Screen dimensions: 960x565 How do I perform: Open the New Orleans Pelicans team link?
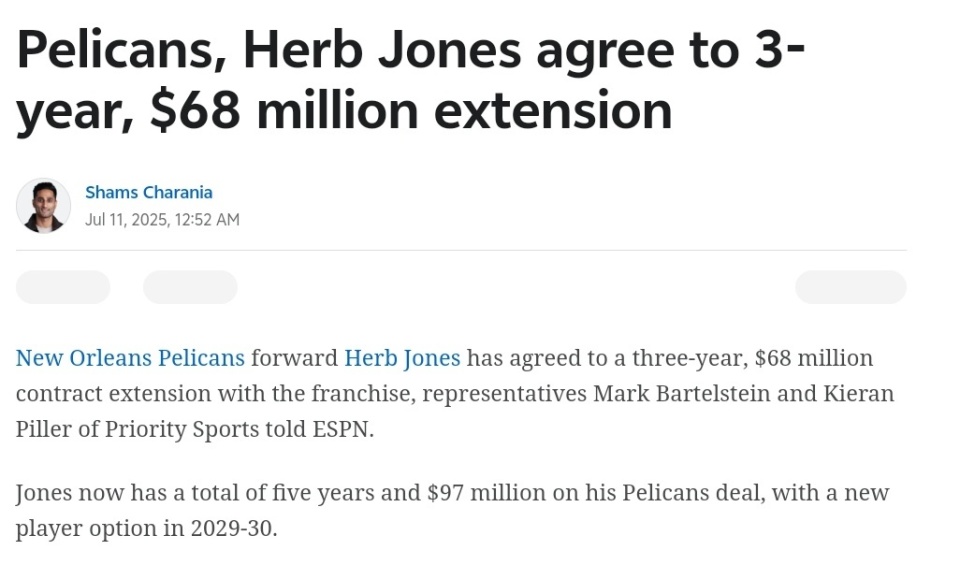130,357
